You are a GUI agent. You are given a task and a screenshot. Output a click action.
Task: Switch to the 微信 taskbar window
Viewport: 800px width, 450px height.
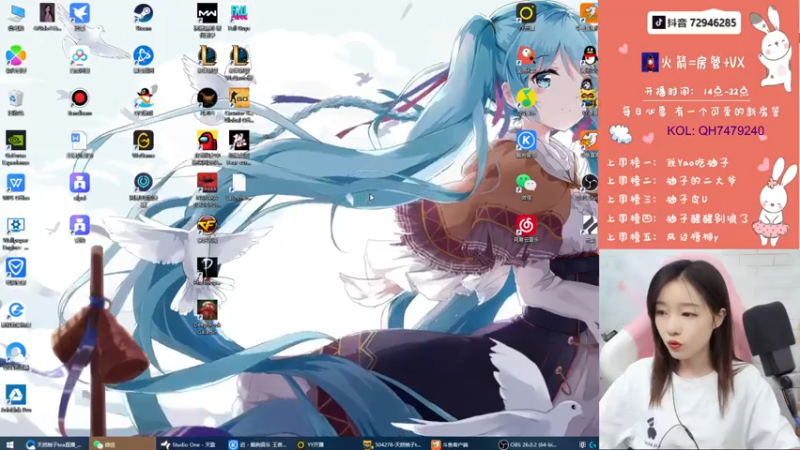122,444
